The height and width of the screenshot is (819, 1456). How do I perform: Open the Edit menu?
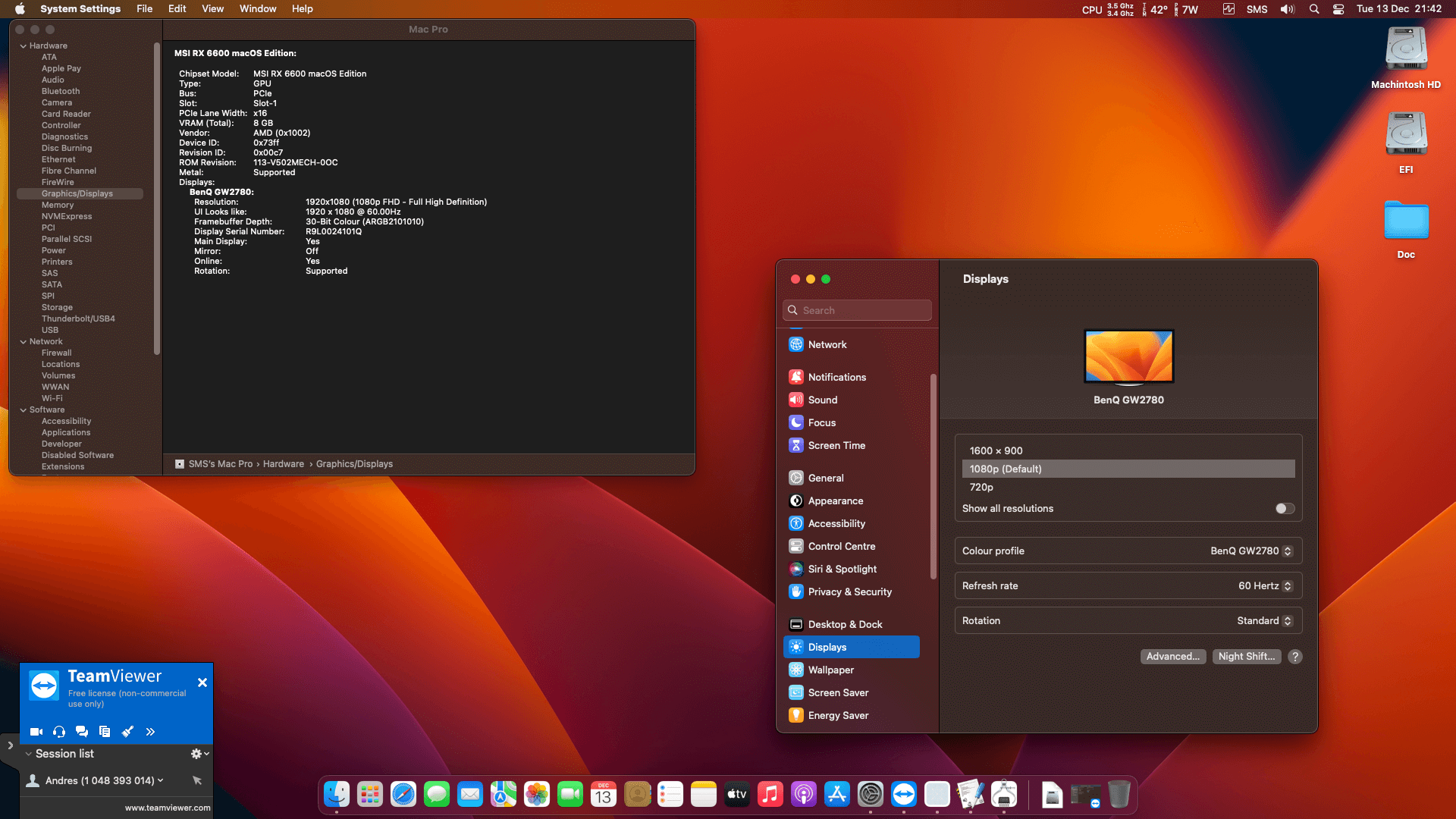pos(177,8)
